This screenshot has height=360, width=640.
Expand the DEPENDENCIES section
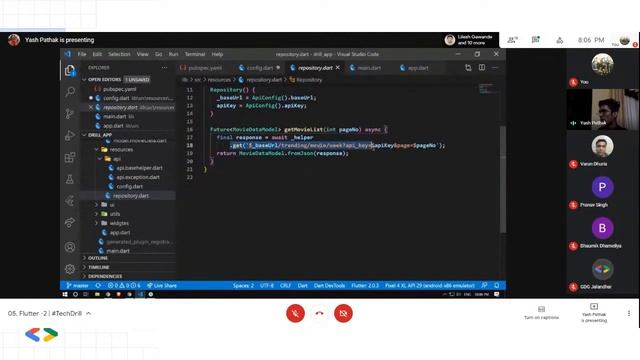(x=105, y=276)
